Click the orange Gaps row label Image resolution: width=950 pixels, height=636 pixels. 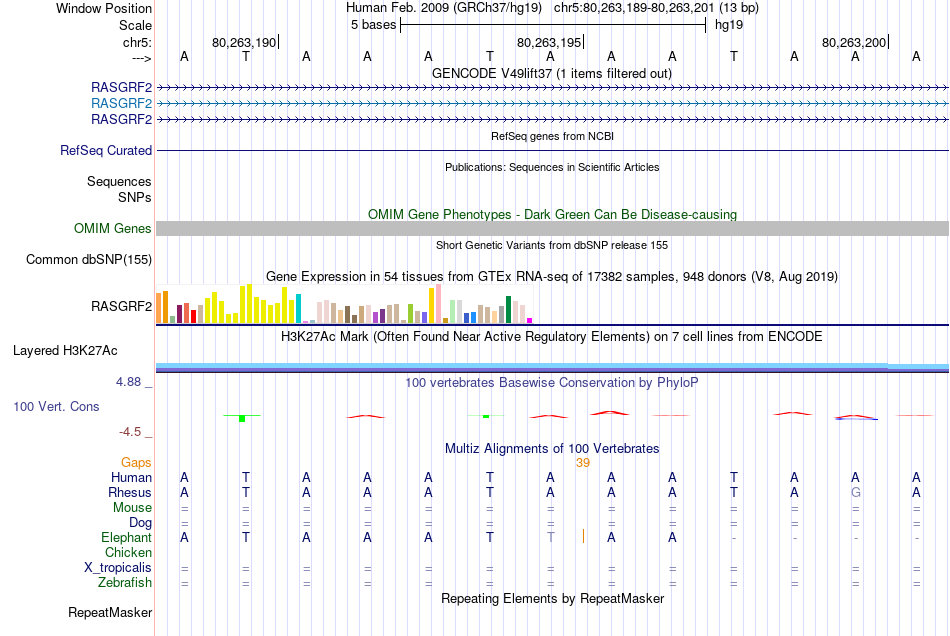pyautogui.click(x=136, y=463)
